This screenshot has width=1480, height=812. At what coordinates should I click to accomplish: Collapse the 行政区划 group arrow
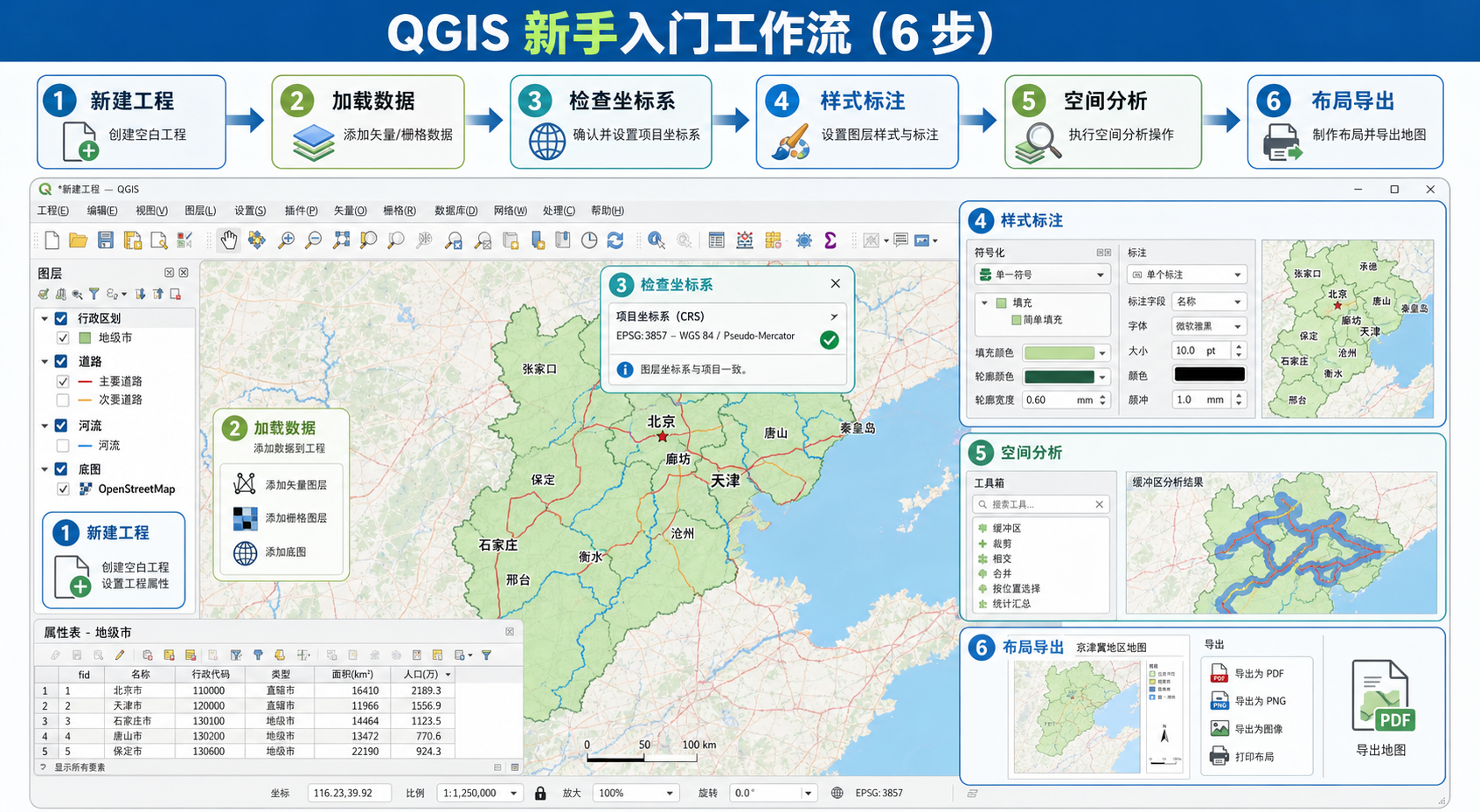tap(45, 318)
